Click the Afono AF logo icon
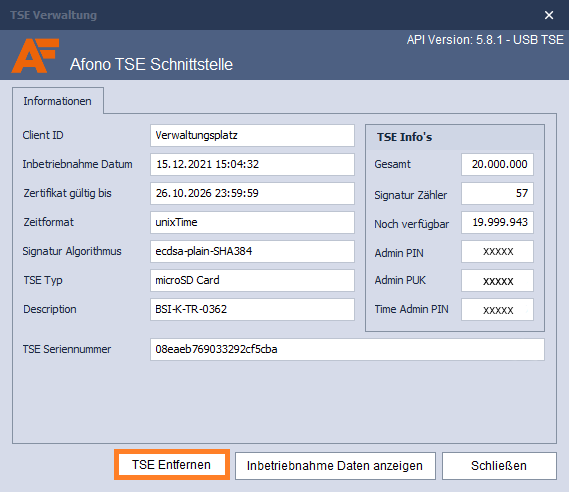 click(x=35, y=56)
